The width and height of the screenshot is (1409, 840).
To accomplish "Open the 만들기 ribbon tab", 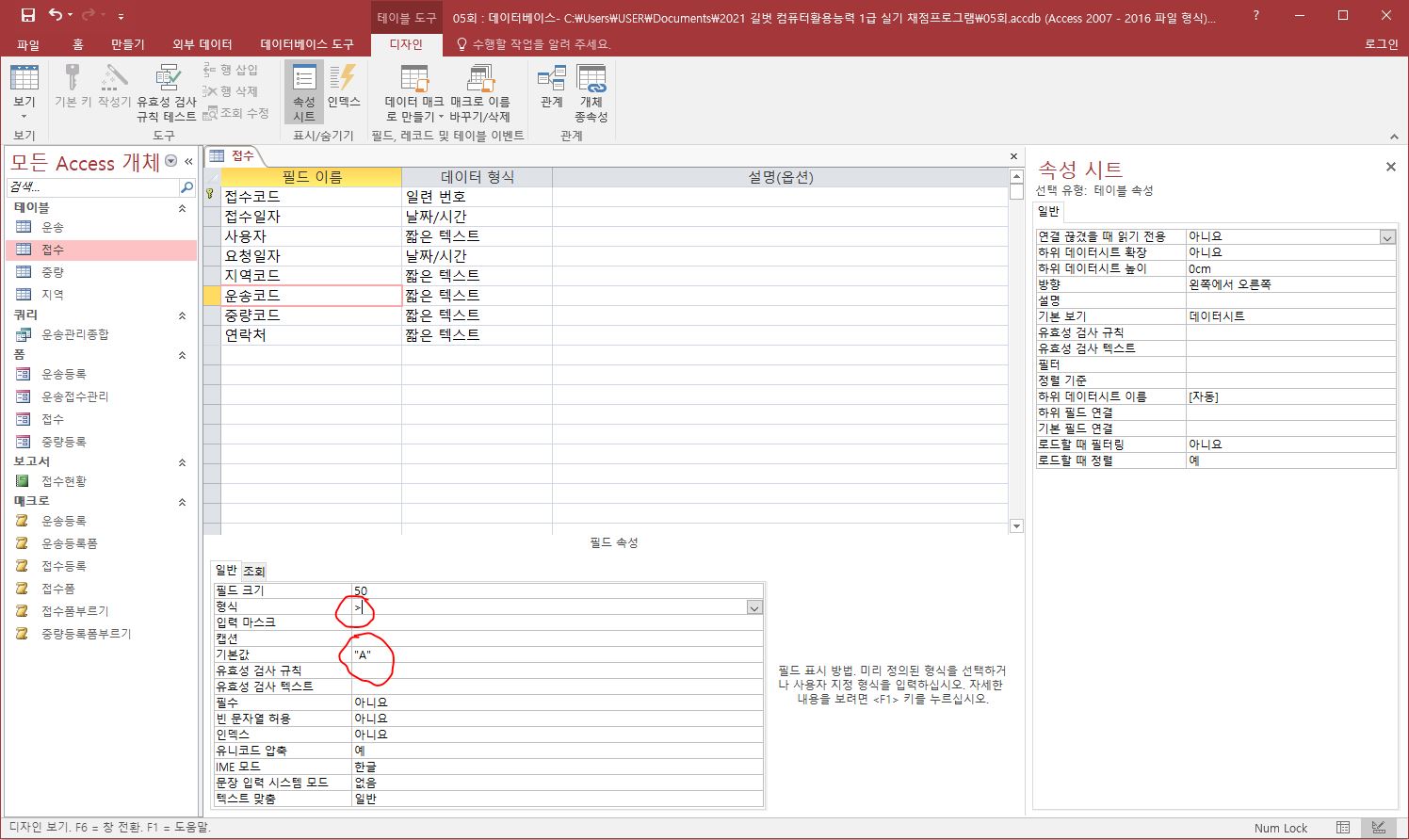I will (x=127, y=44).
